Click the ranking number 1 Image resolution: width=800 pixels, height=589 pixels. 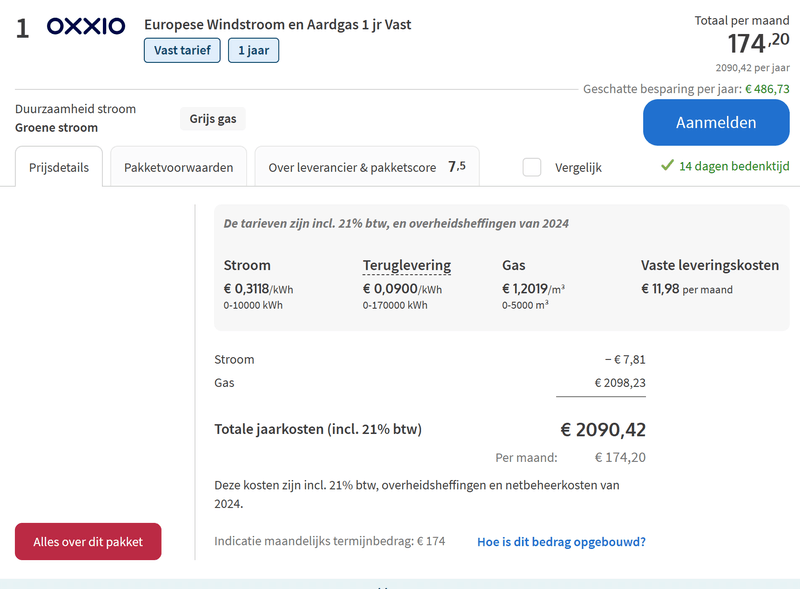tap(23, 27)
